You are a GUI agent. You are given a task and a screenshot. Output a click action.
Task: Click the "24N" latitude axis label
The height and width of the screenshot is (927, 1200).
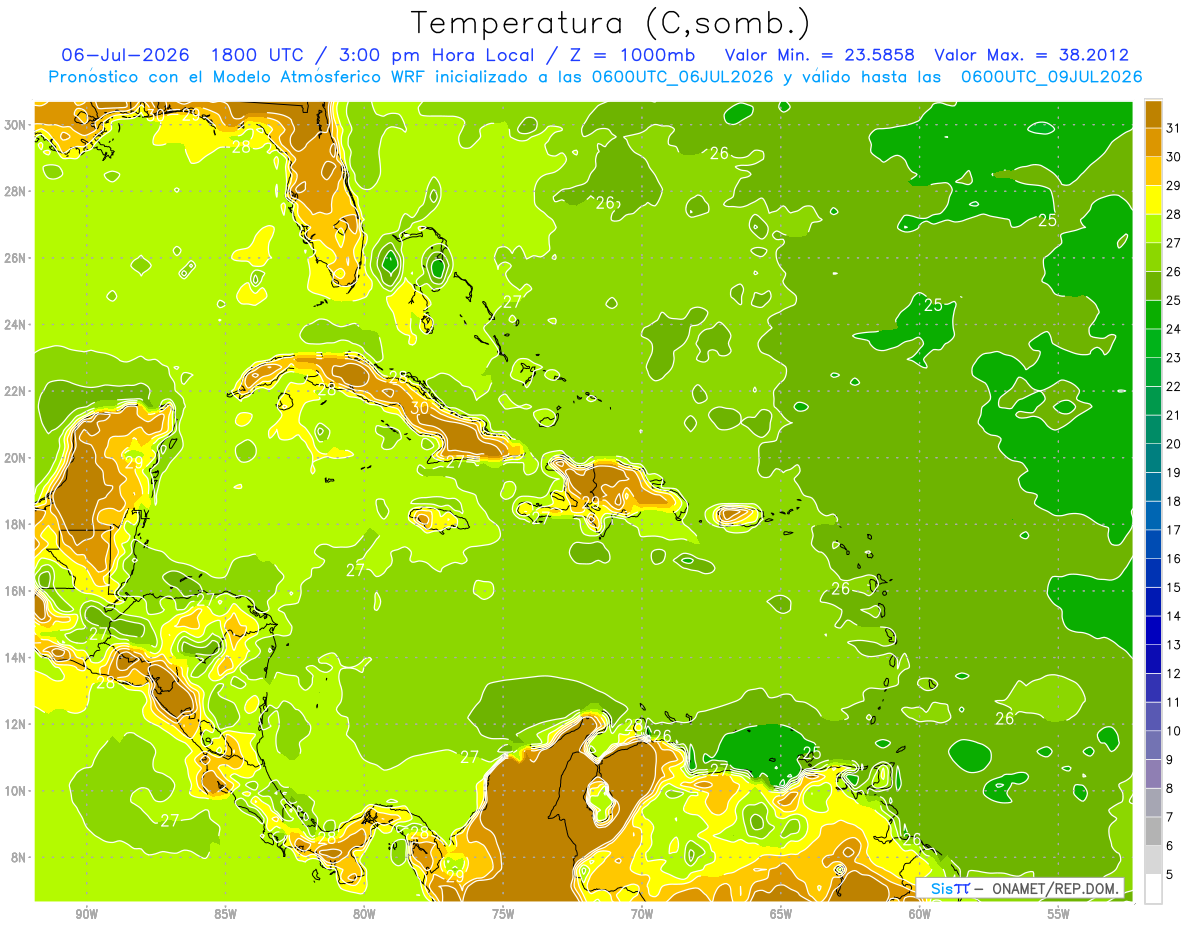pyautogui.click(x=15, y=324)
